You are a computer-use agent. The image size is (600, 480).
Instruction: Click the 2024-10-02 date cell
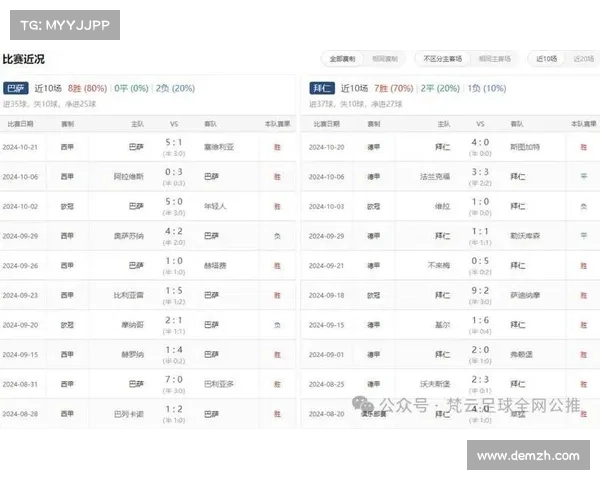point(20,207)
